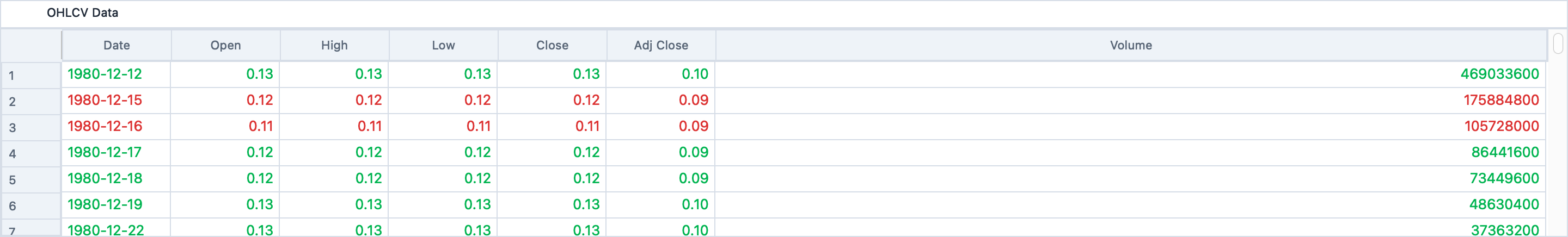Screen dimensions: 1568x237
Task: Select Adj Close value in 1980-12-12 row
Action: (661, 74)
